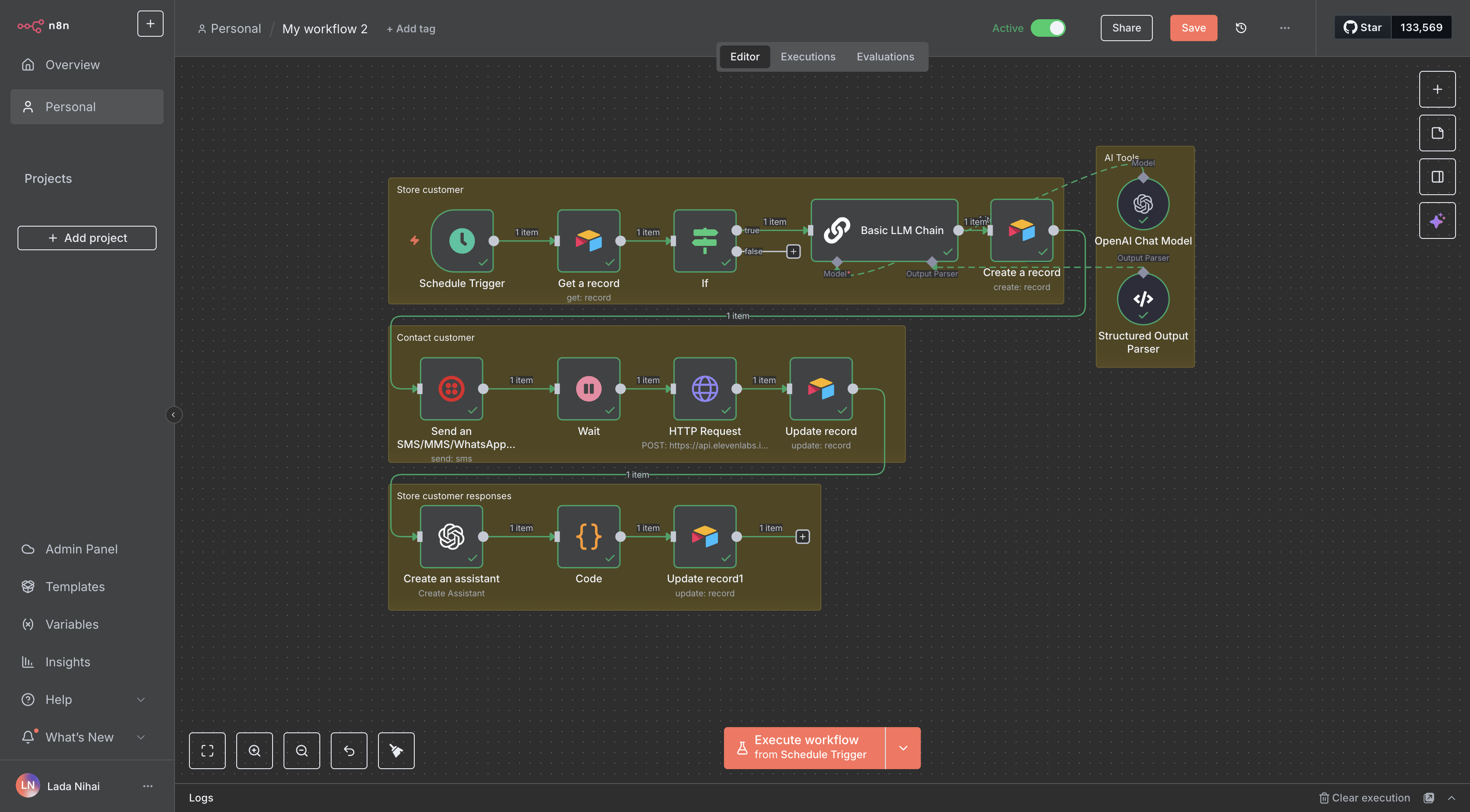Switch to the Evaluations tab
Image resolution: width=1470 pixels, height=812 pixels.
pyautogui.click(x=885, y=56)
